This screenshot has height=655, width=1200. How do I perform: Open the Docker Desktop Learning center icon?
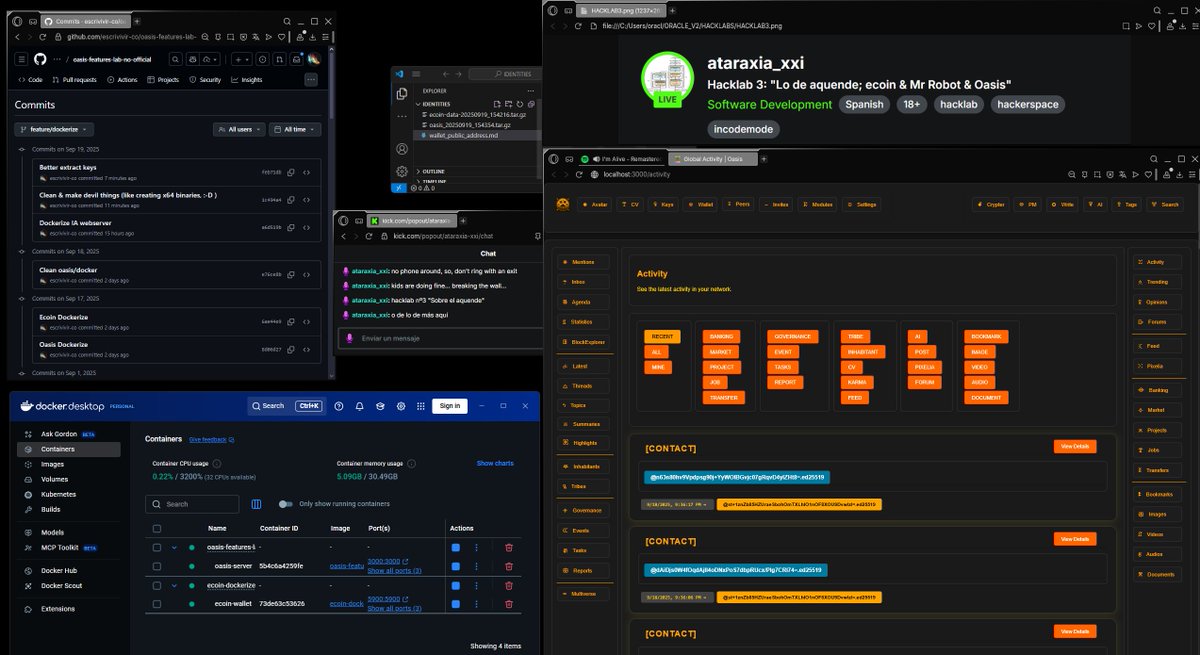[380, 406]
